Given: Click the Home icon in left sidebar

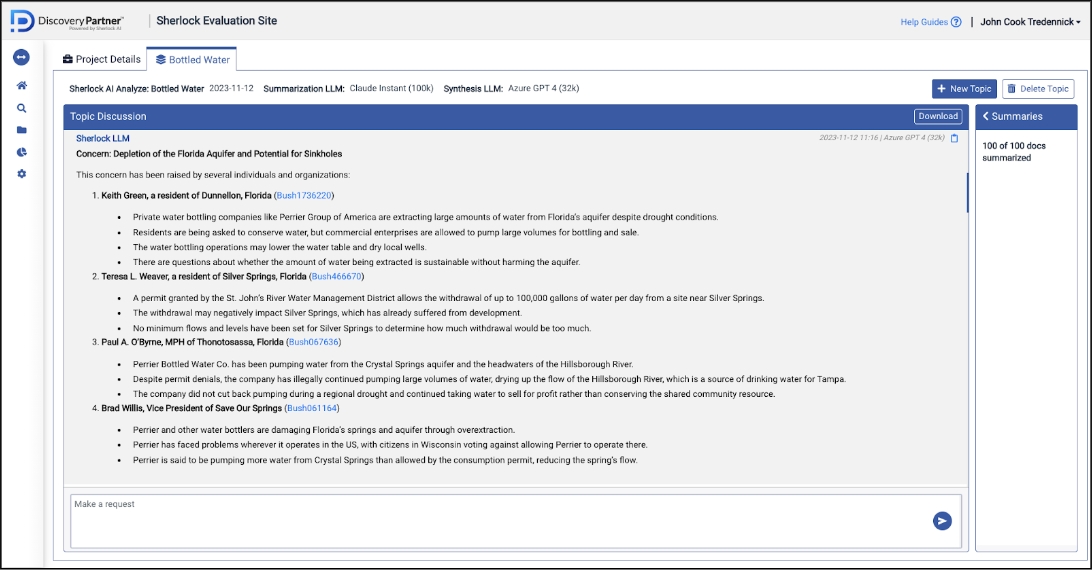Looking at the screenshot, I should [22, 86].
